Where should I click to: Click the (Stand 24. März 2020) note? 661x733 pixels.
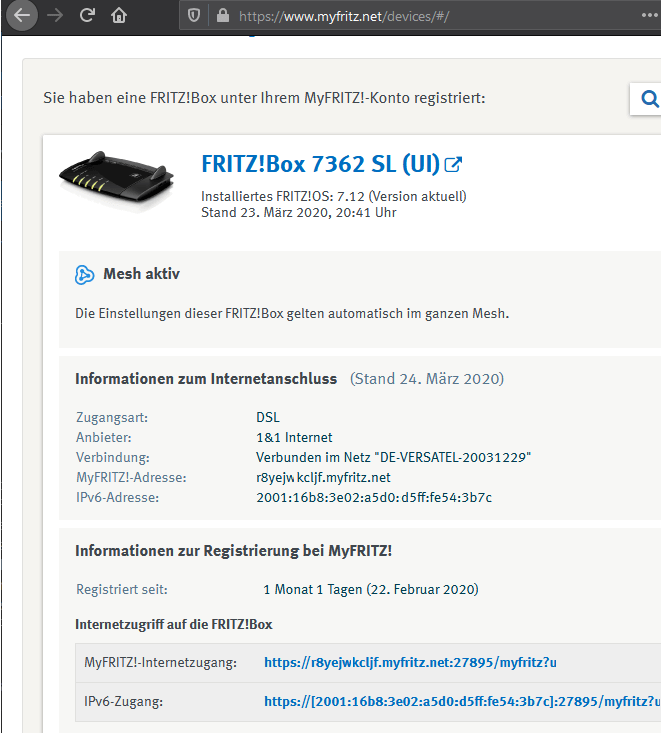coord(427,379)
